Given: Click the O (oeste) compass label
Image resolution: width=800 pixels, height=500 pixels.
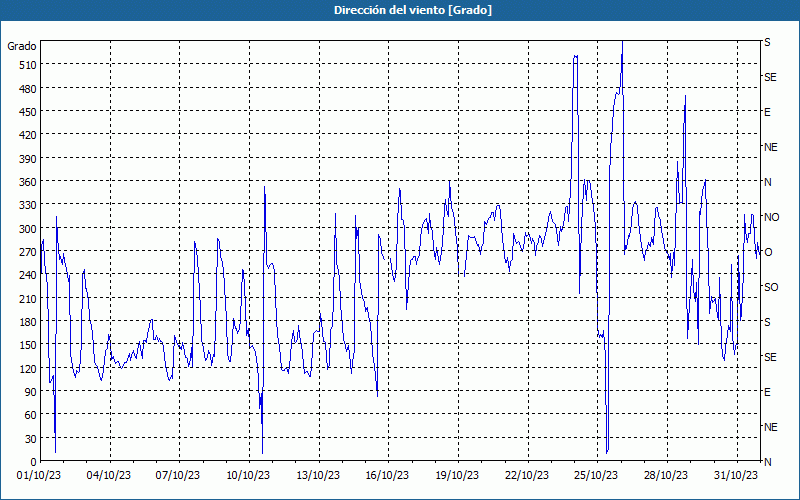Looking at the screenshot, I should click(768, 253).
